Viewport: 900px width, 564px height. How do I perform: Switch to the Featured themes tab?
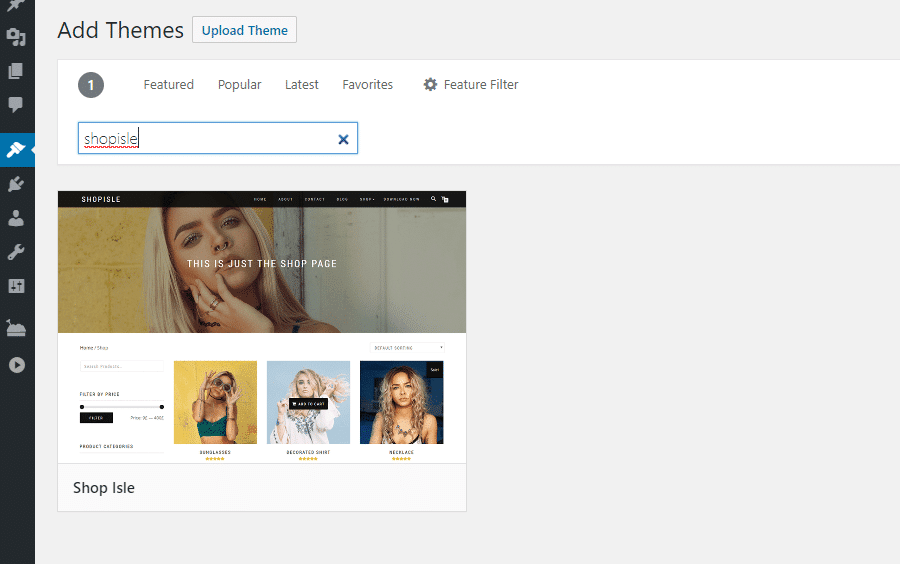pyautogui.click(x=168, y=85)
